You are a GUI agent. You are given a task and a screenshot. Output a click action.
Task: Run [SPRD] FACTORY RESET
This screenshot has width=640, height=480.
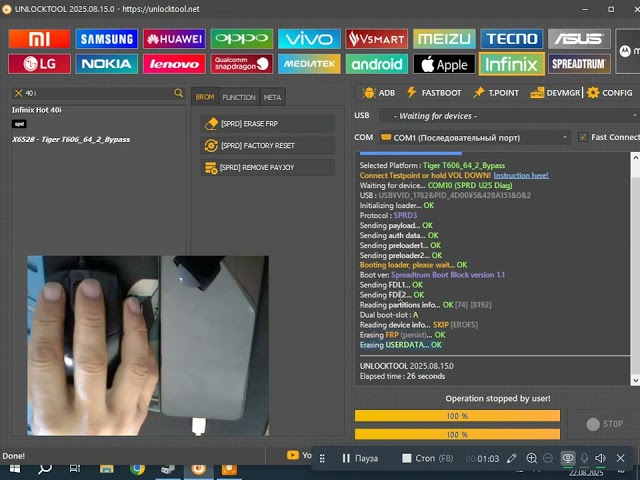(268, 145)
